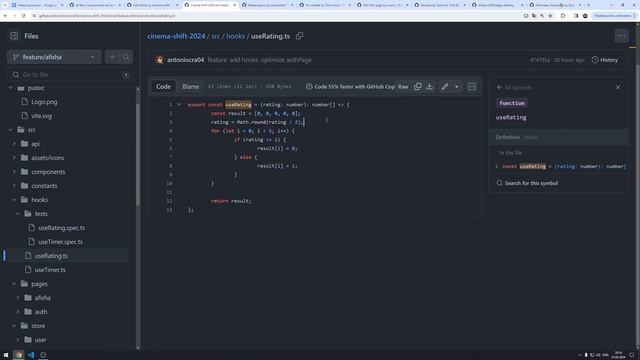The width and height of the screenshot is (640, 360).
Task: Open cinema-shift-2024 breadcrumb link
Action: [x=176, y=36]
